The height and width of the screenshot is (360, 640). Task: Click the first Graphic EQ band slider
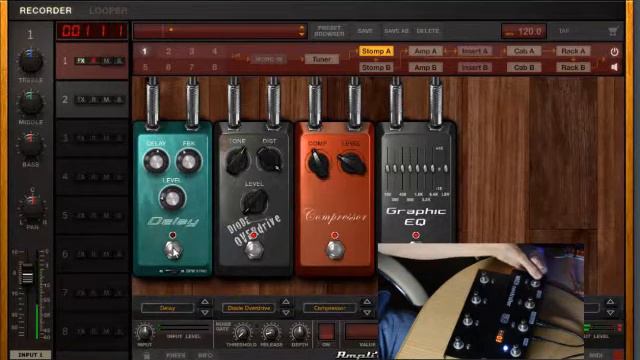click(x=387, y=168)
